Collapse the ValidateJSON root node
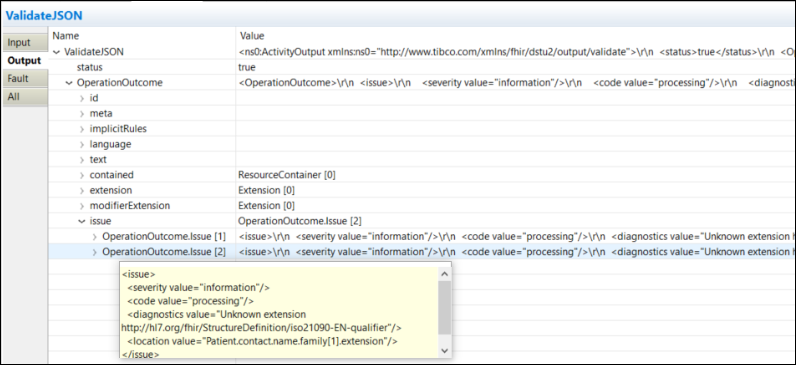Screen dimensions: 796x365 coord(56,52)
